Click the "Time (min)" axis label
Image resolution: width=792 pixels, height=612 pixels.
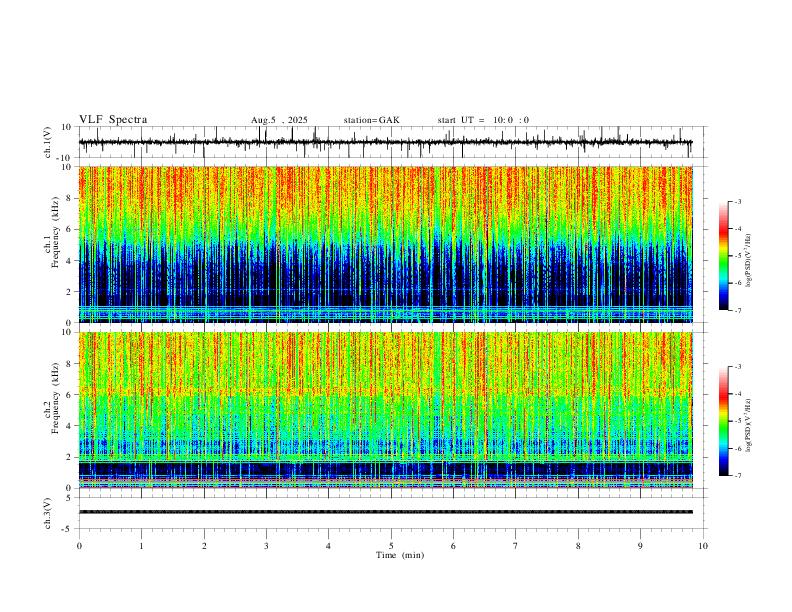click(x=400, y=555)
